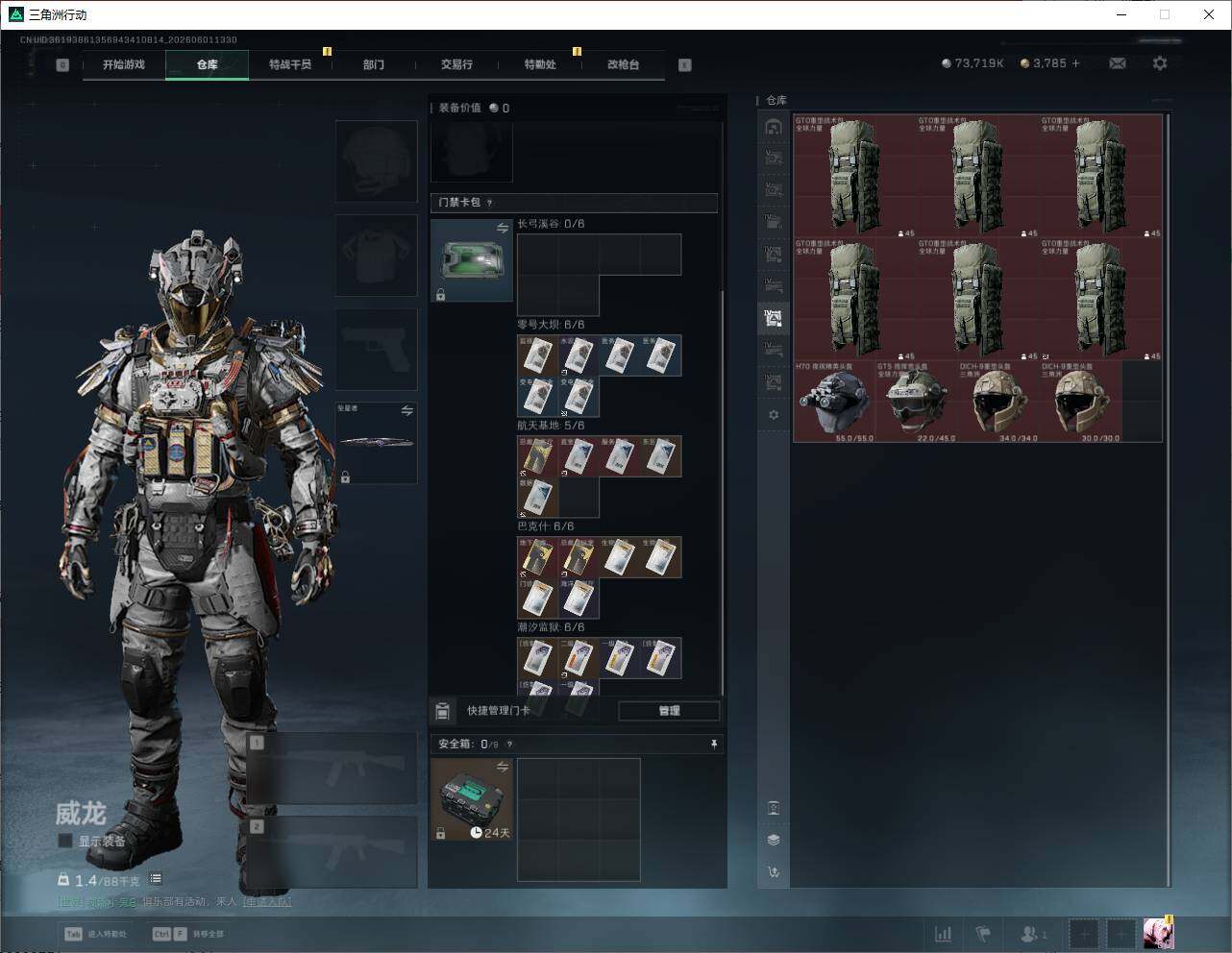Viewport: 1232px width, 953px height.
Task: Click the sort icon at 仓库 sidebar bottom
Action: coord(774,872)
